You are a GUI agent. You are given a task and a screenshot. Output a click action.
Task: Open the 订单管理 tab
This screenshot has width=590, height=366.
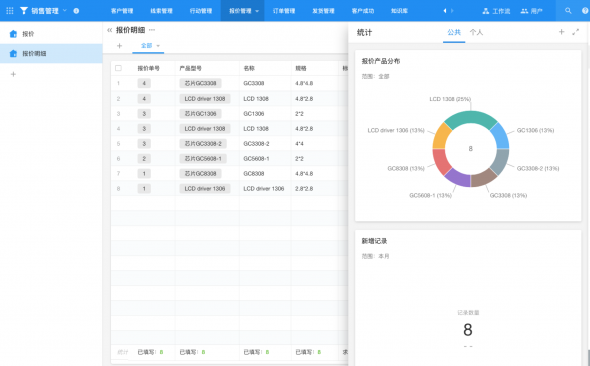click(x=284, y=11)
